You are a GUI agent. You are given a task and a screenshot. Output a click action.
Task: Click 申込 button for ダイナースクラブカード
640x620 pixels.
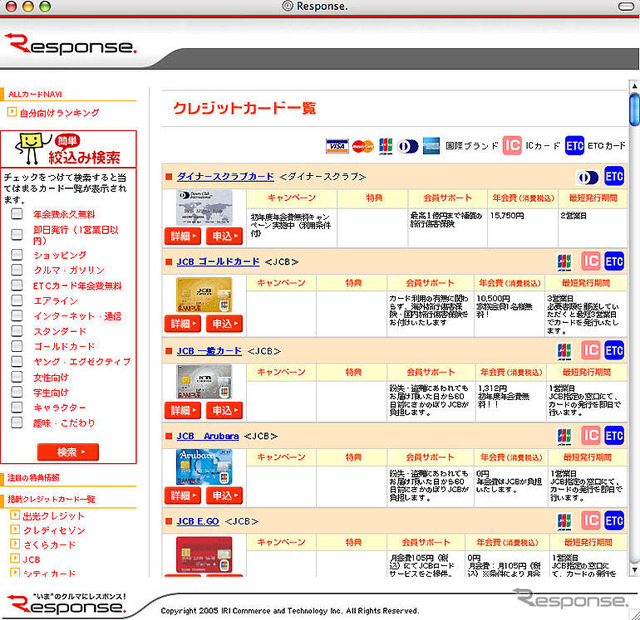pyautogui.click(x=224, y=236)
